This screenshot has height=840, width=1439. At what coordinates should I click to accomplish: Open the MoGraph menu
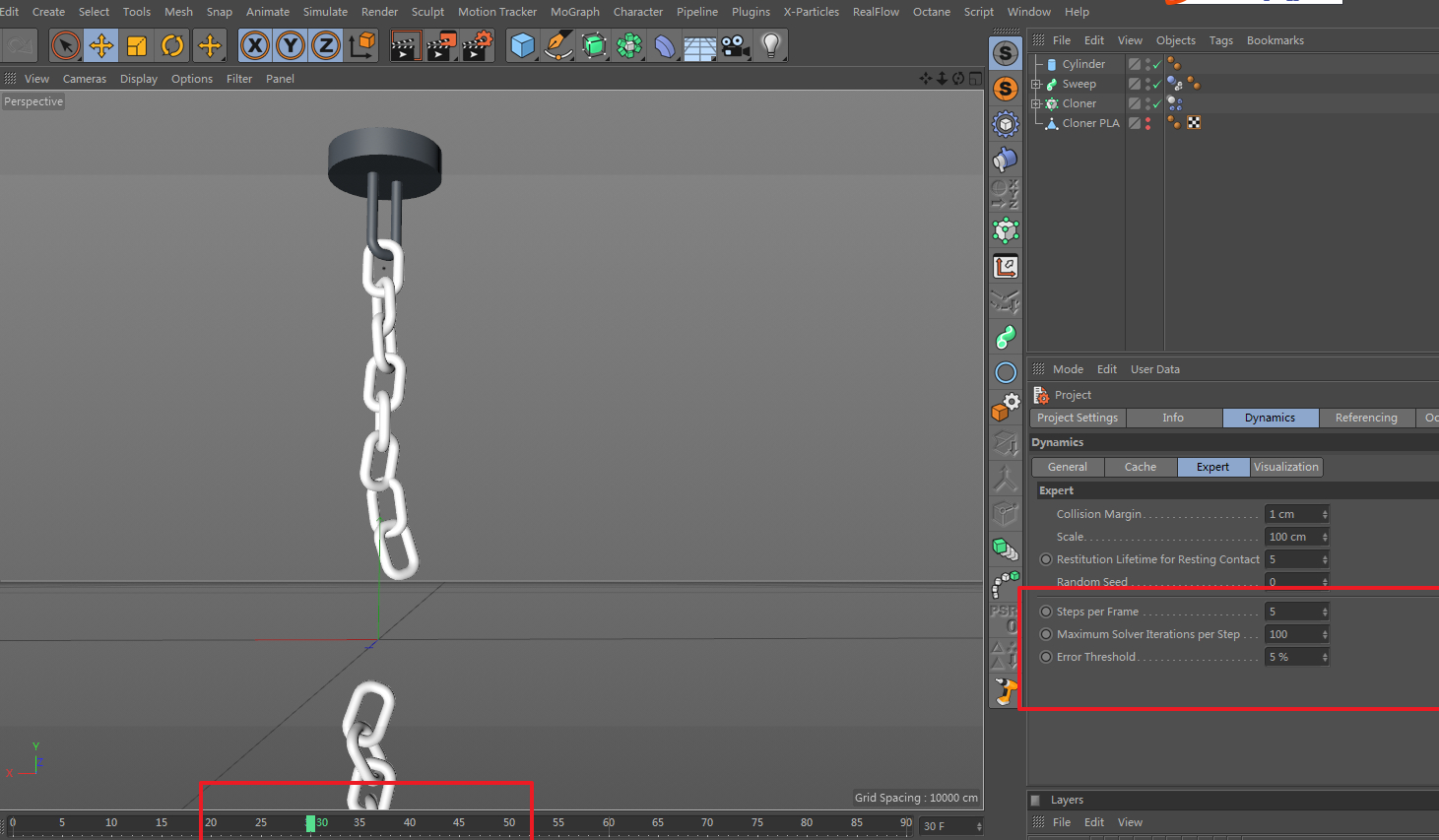pyautogui.click(x=574, y=12)
